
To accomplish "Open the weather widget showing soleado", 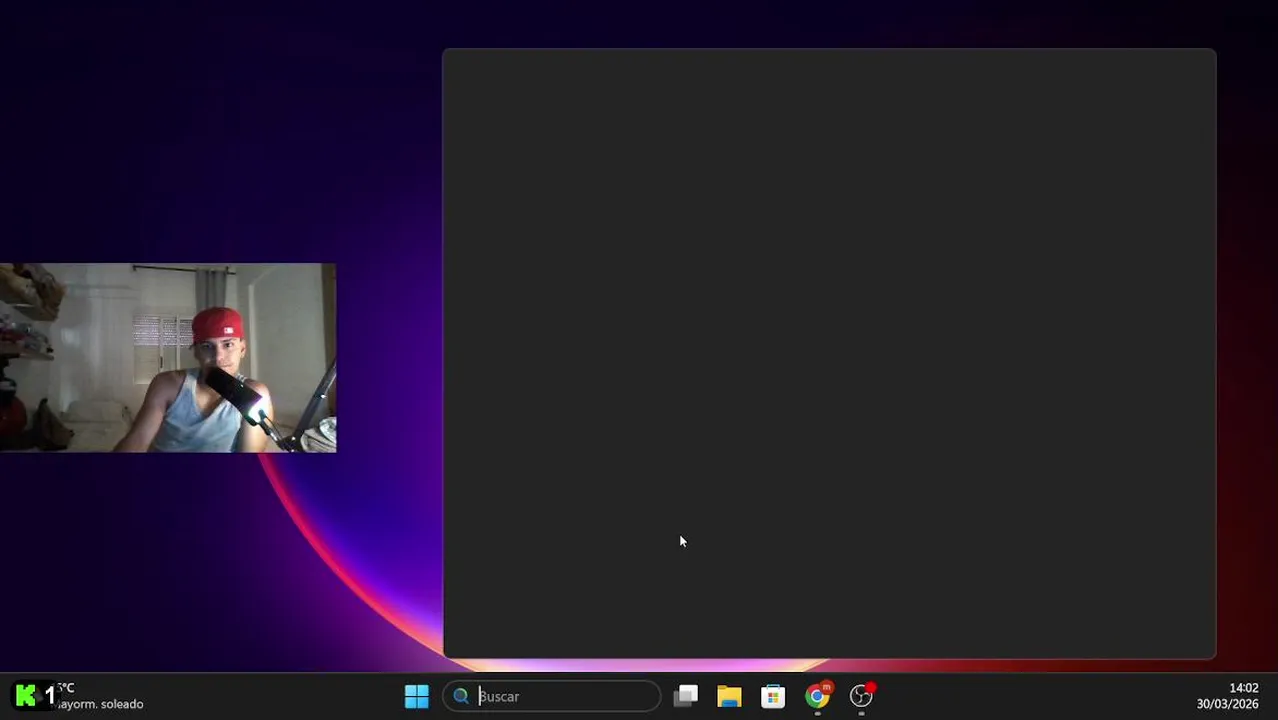I will click(100, 696).
